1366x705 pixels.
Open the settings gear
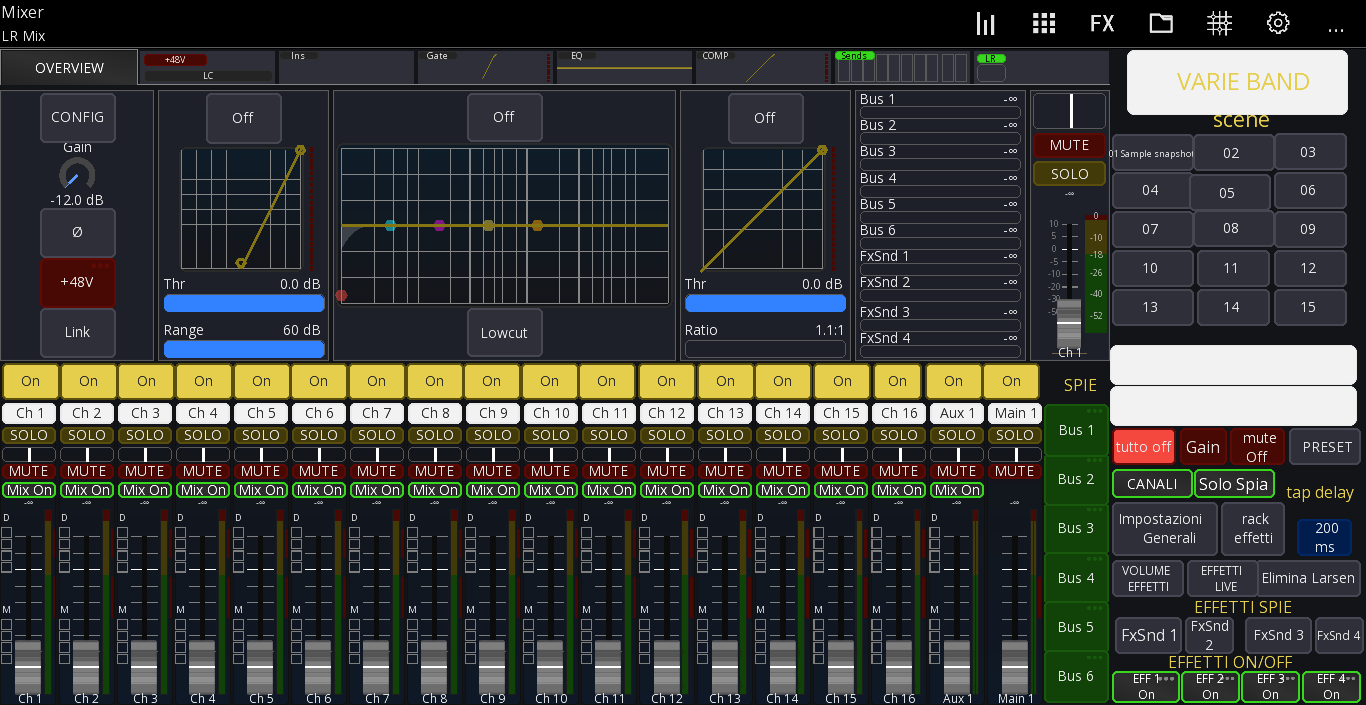coord(1277,24)
